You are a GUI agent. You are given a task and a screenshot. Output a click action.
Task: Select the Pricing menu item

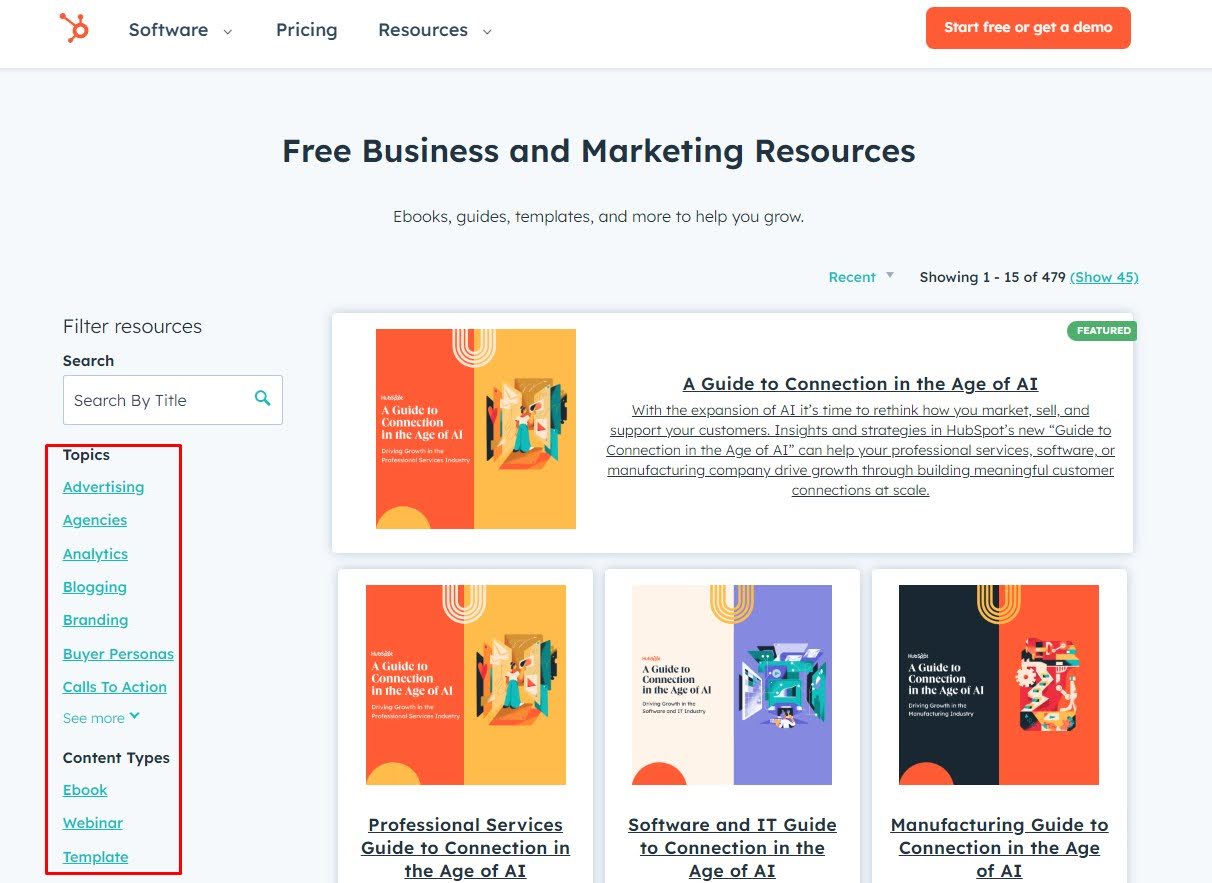coord(306,30)
